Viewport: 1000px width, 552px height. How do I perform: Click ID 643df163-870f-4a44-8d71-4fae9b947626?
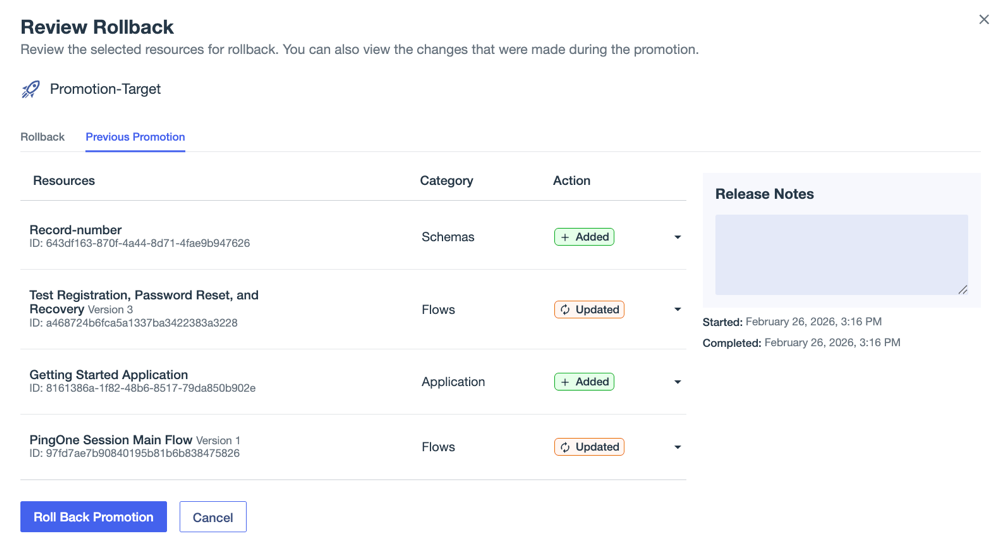[x=140, y=243]
